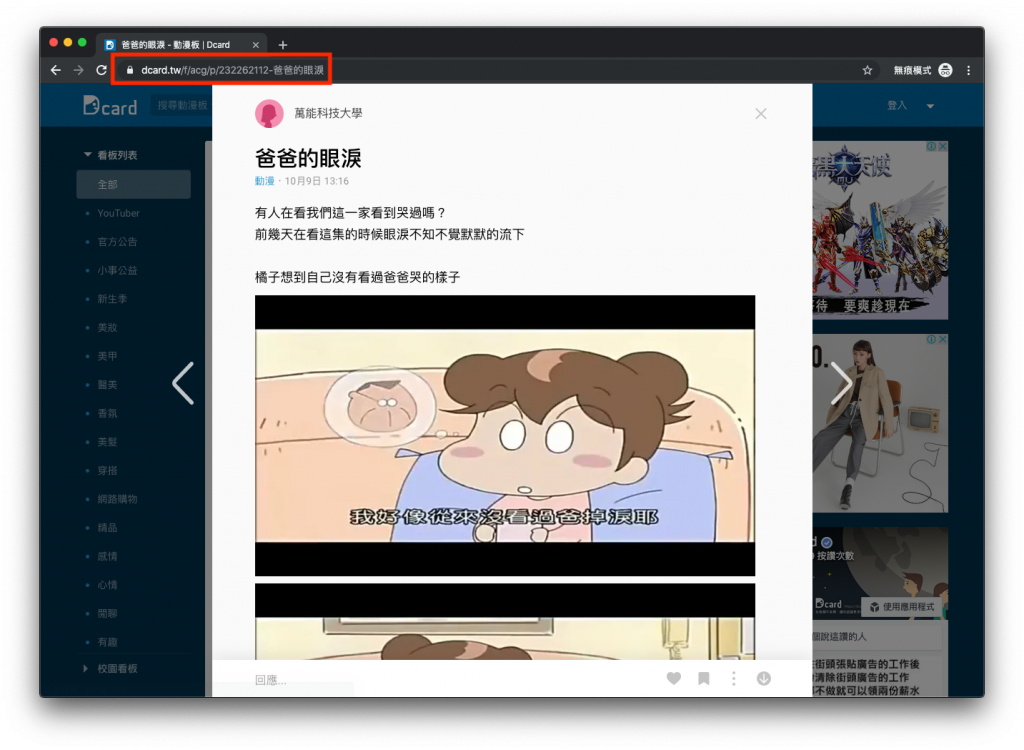Viewport: 1024px width, 750px height.
Task: Open the 心情 board
Action: 107,585
